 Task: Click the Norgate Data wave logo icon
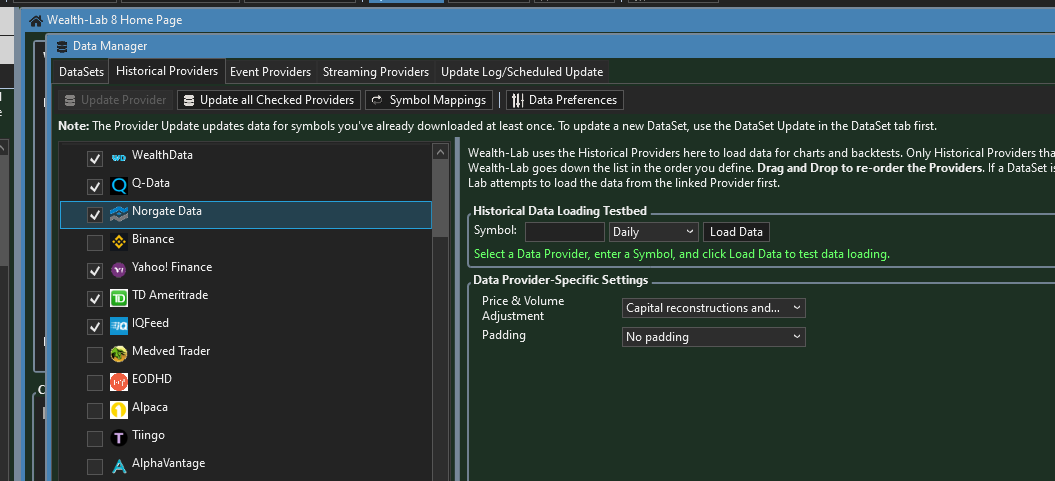pos(119,214)
